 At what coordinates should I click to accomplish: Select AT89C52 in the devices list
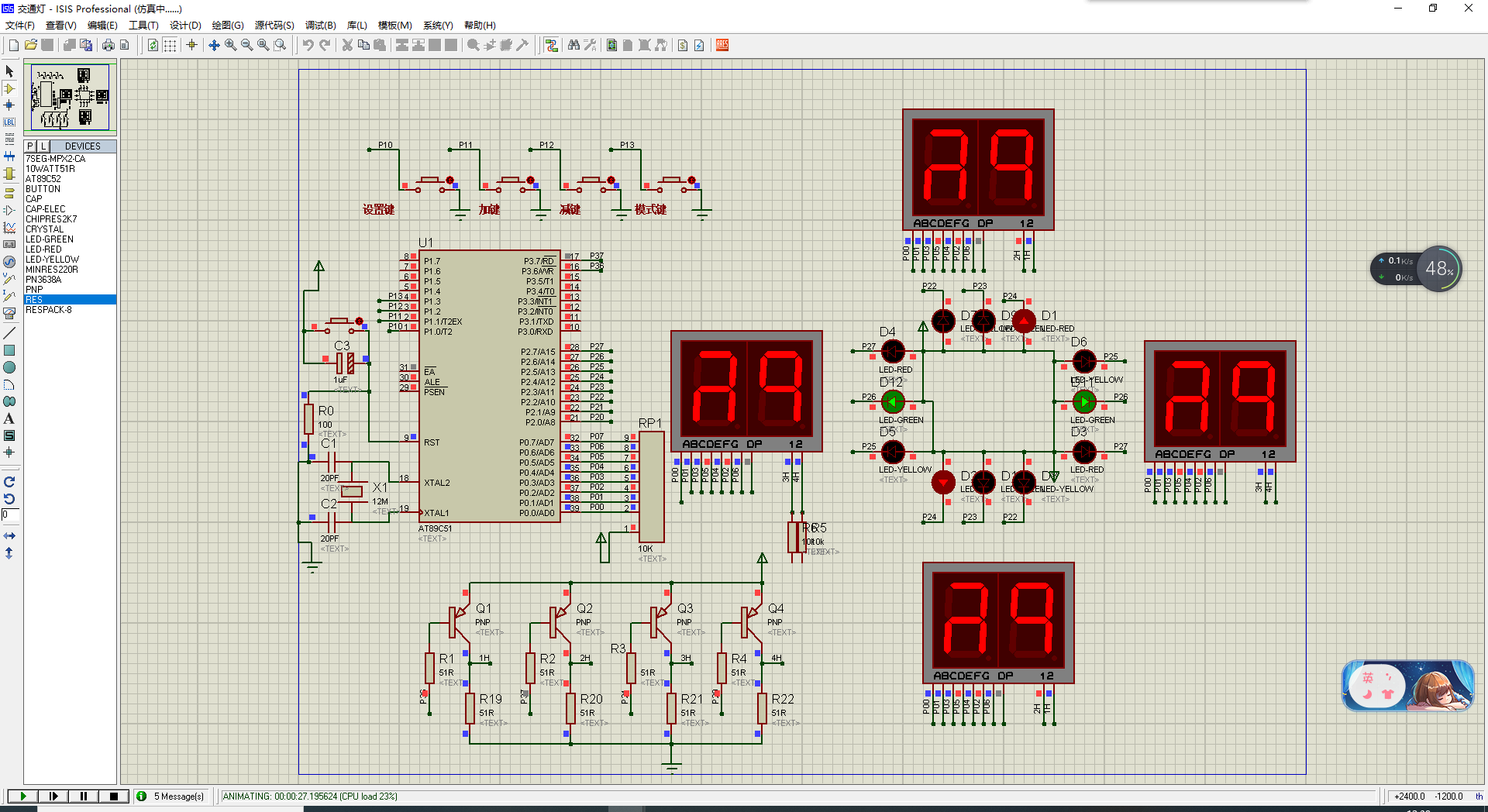click(70, 179)
